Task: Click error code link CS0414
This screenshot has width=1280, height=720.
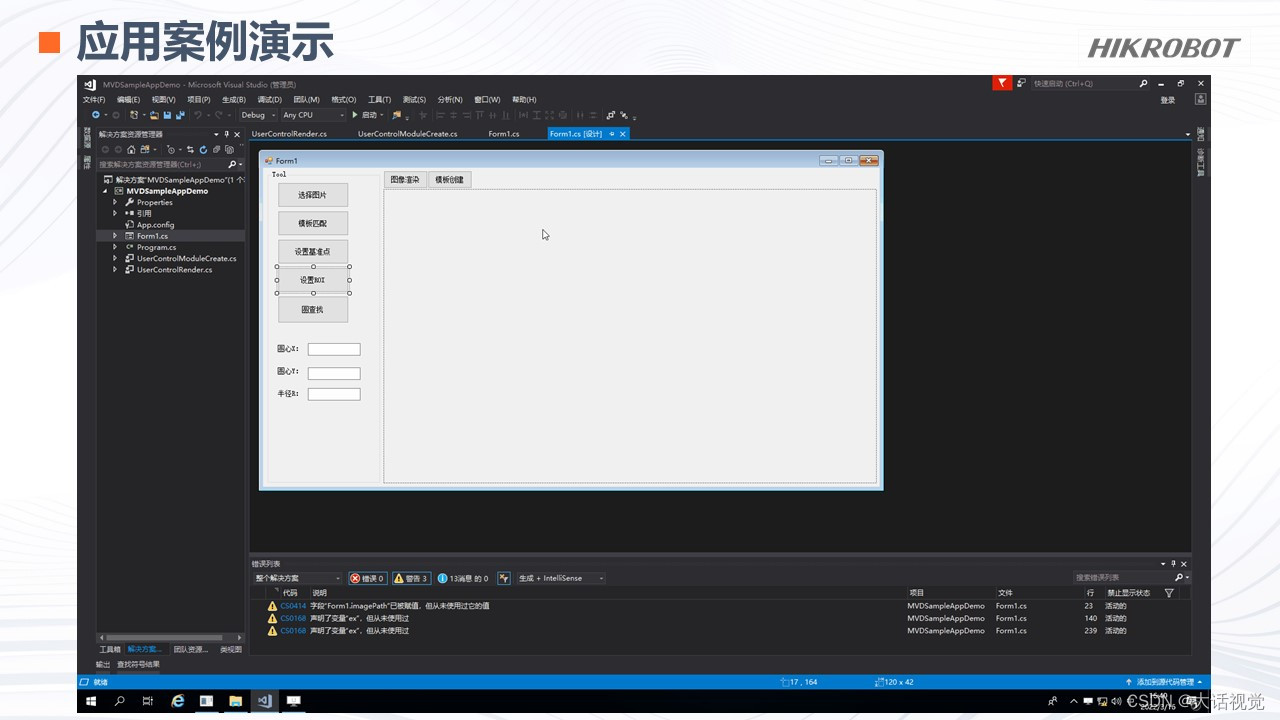Action: click(x=293, y=606)
